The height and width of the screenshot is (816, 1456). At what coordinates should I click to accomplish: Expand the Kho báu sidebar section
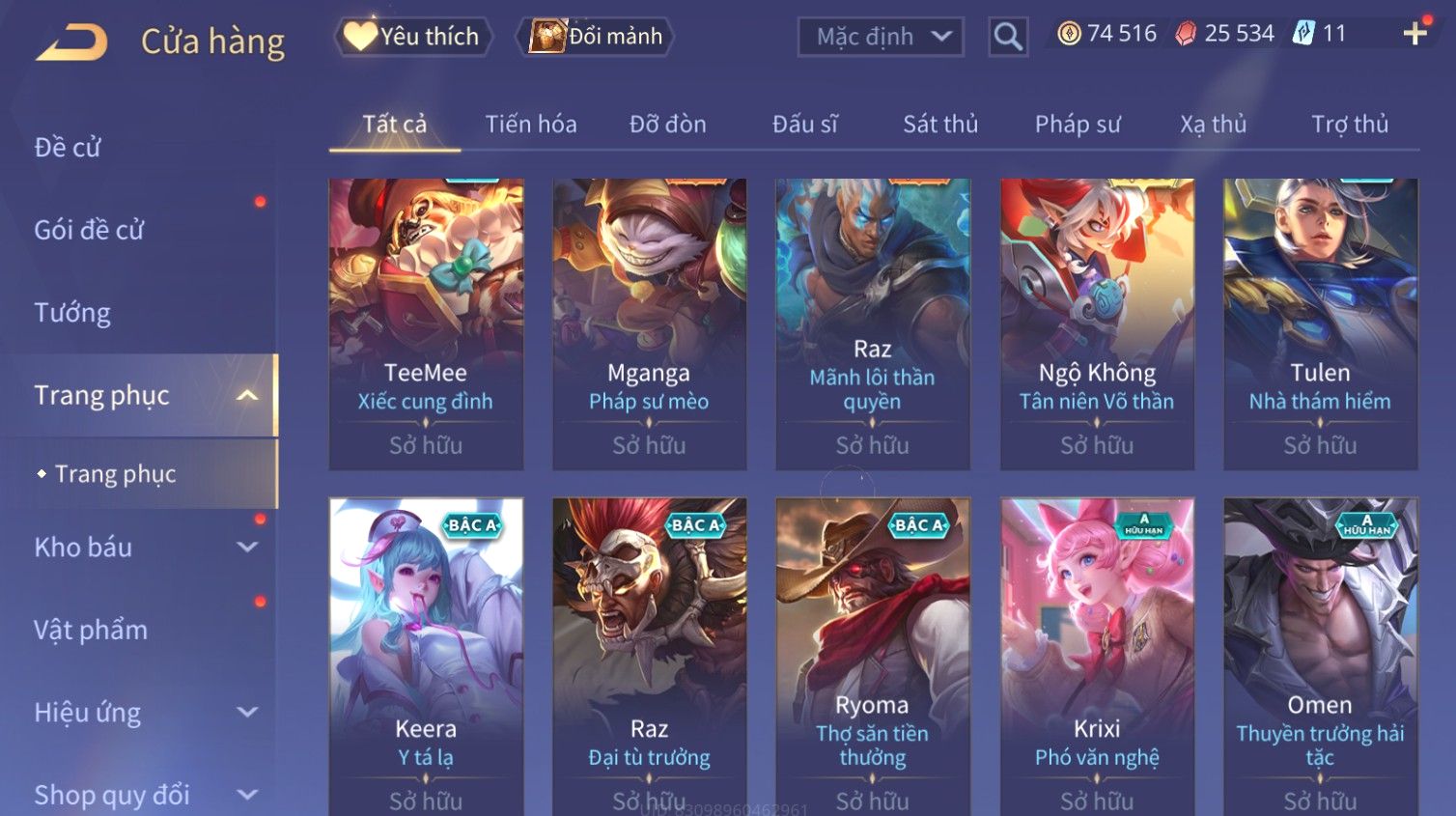(247, 547)
